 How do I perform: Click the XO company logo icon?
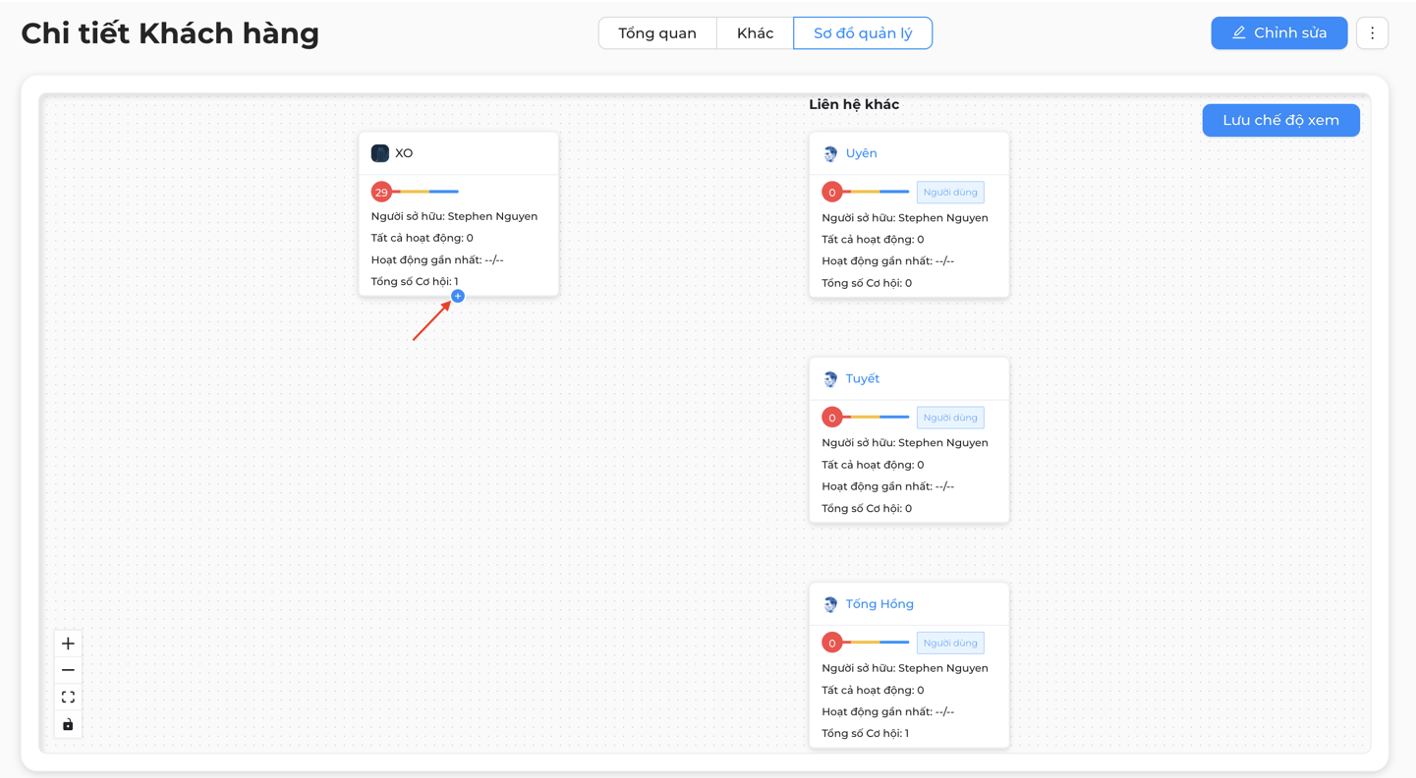pyautogui.click(x=380, y=153)
